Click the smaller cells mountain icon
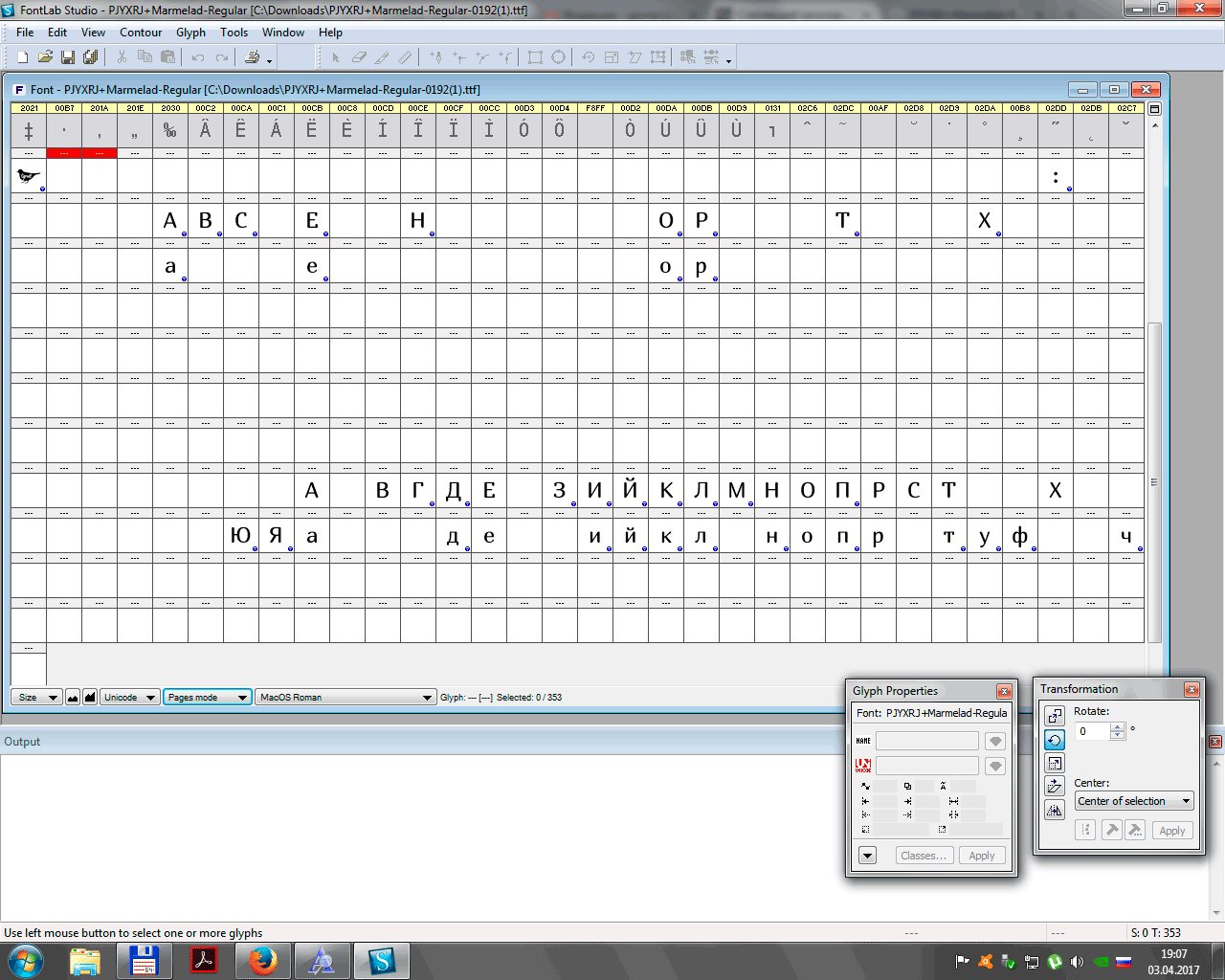Viewport: 1225px width, 980px height. coord(73,697)
